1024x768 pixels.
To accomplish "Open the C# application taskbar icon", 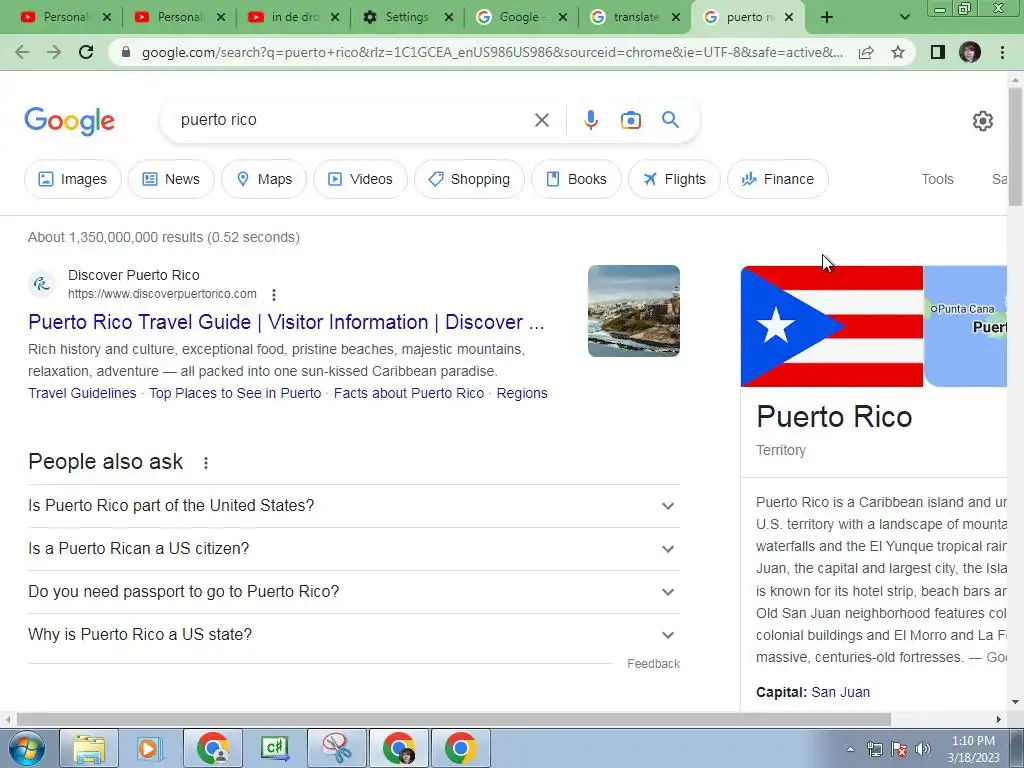I will pos(275,748).
